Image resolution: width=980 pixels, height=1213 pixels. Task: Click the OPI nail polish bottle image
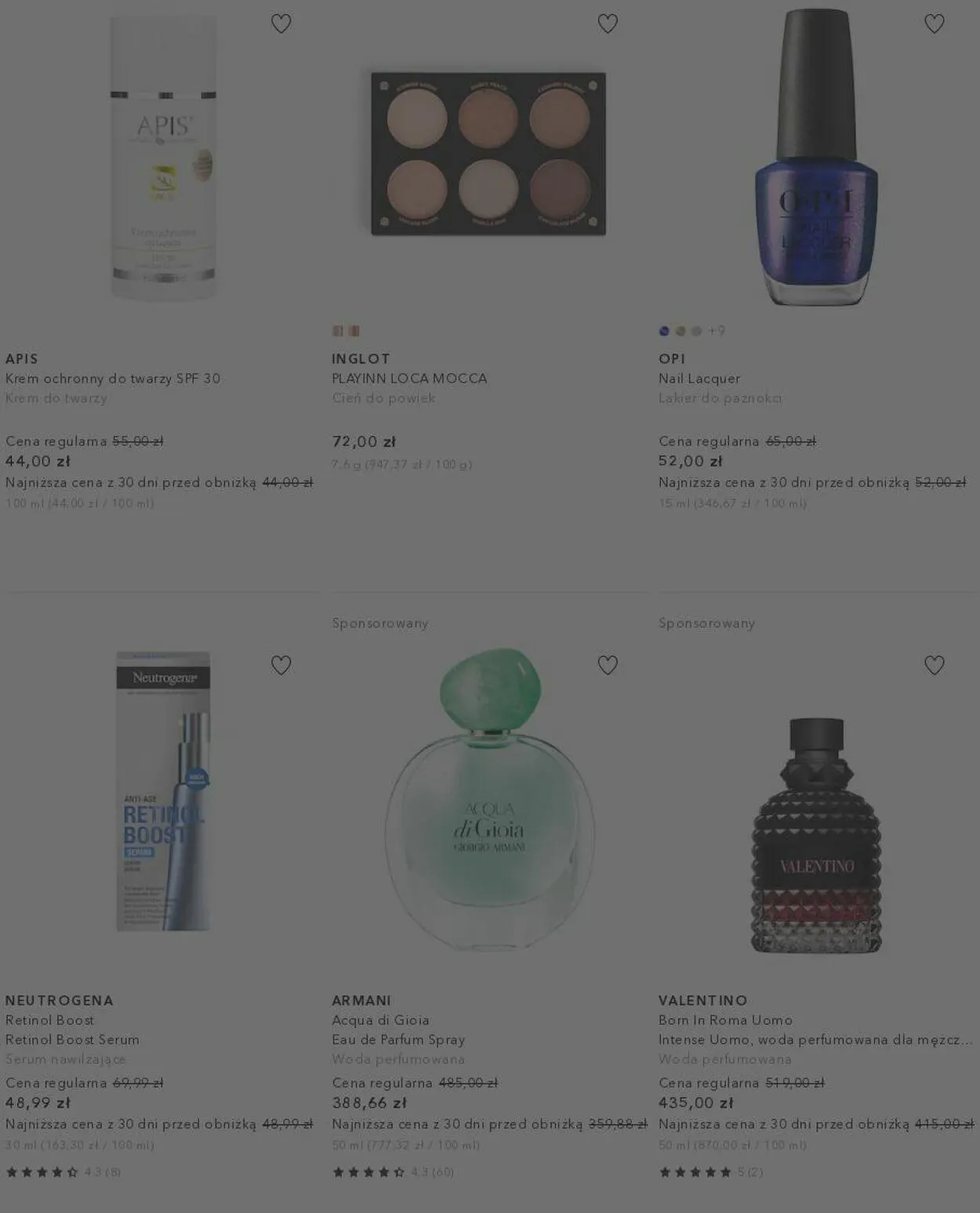pos(816,157)
